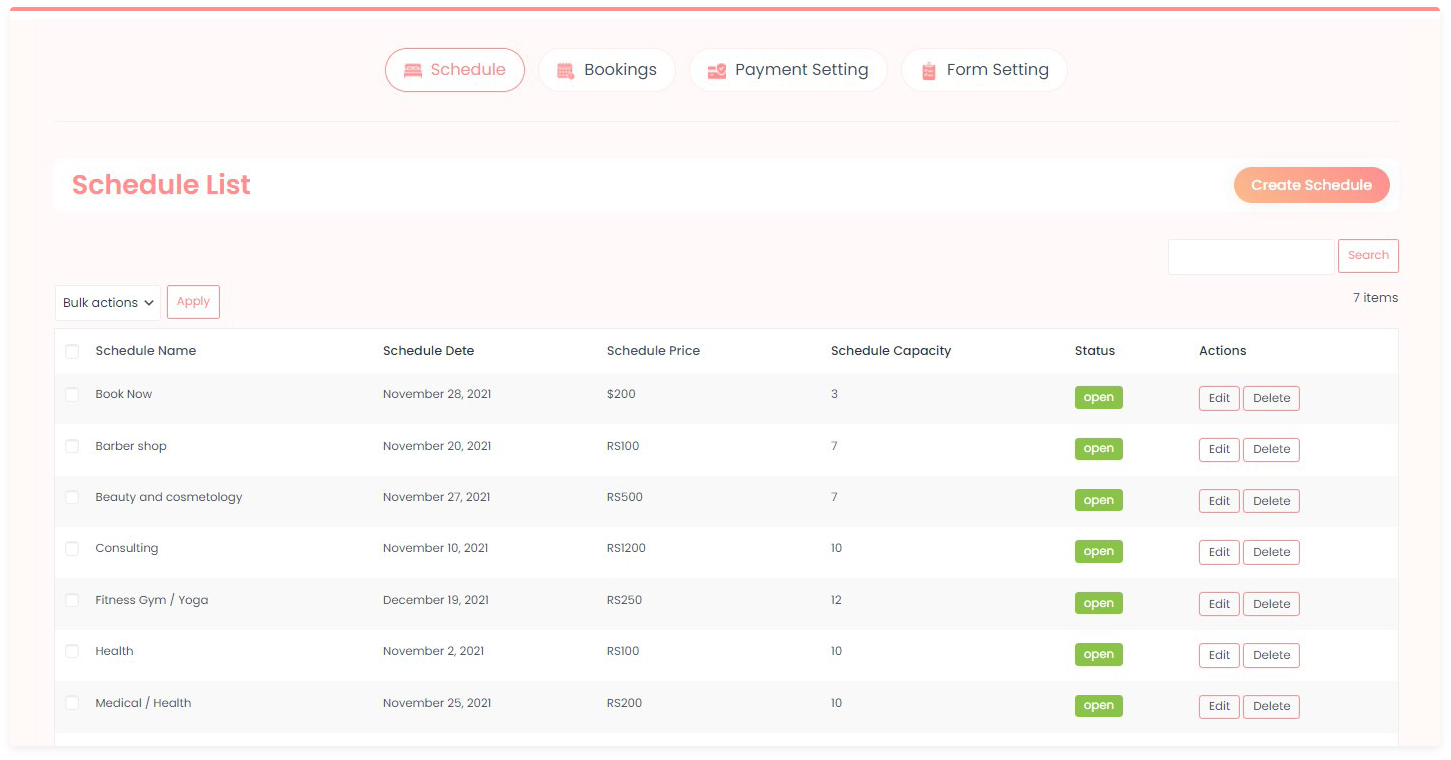This screenshot has width=1451, height=760.
Task: Click the card icon beside Payment Setting
Action: (716, 71)
